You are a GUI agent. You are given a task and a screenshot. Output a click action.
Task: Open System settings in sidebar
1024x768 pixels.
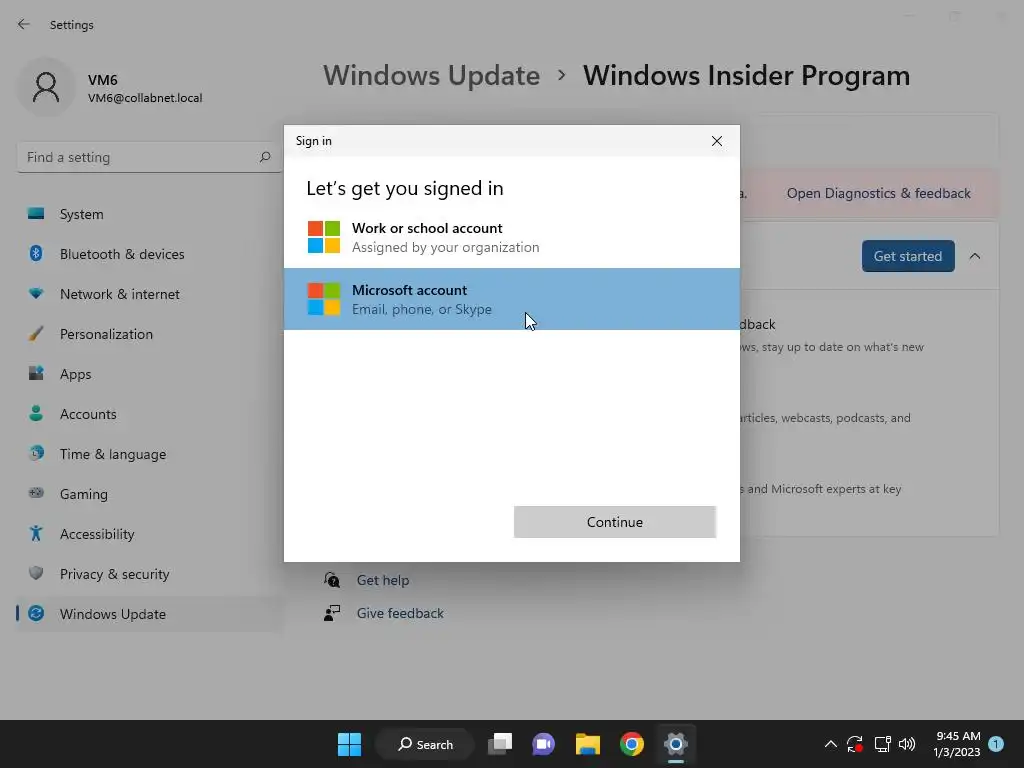pyautogui.click(x=150, y=214)
